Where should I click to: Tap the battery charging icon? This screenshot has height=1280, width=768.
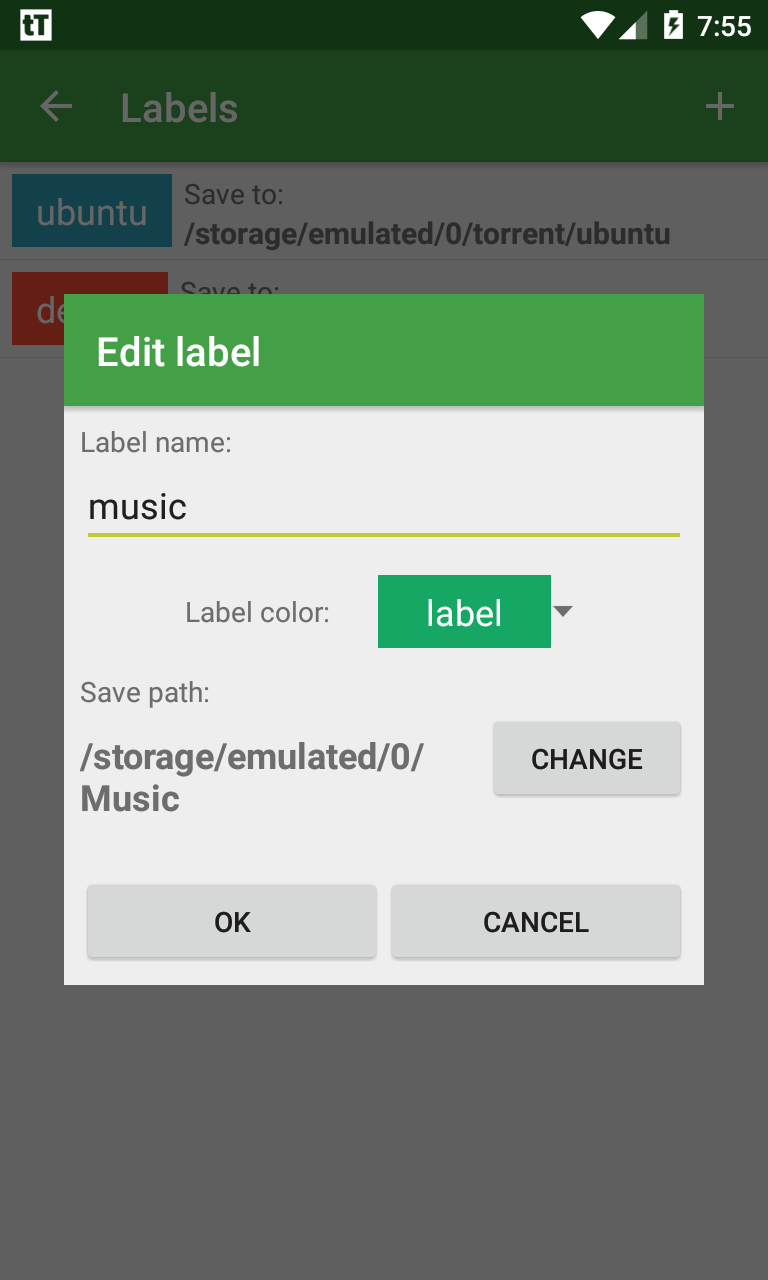[x=674, y=25]
